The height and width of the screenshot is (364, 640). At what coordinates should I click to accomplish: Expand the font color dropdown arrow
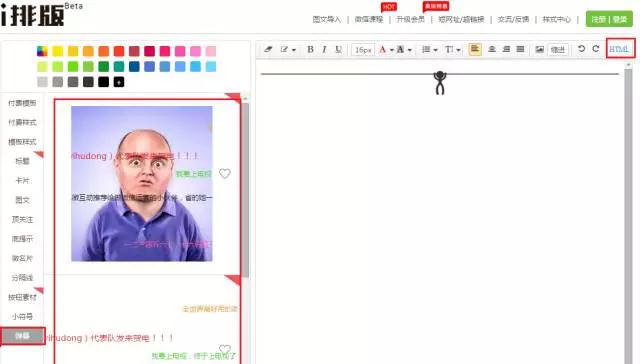tap(392, 50)
